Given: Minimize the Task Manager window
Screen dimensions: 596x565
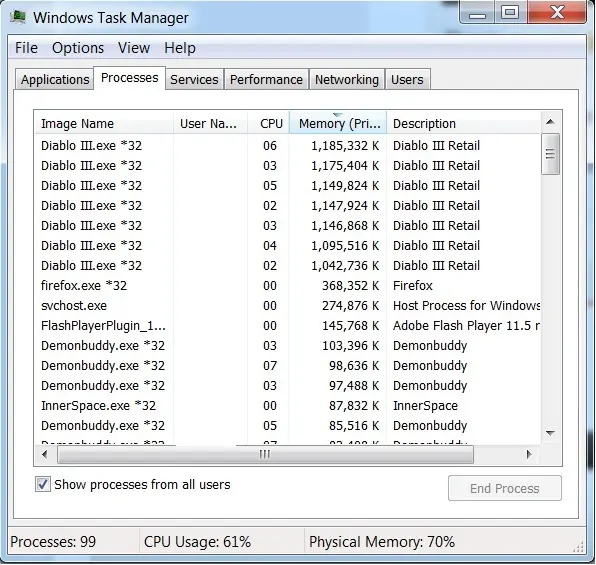Looking at the screenshot, I should coord(477,13).
